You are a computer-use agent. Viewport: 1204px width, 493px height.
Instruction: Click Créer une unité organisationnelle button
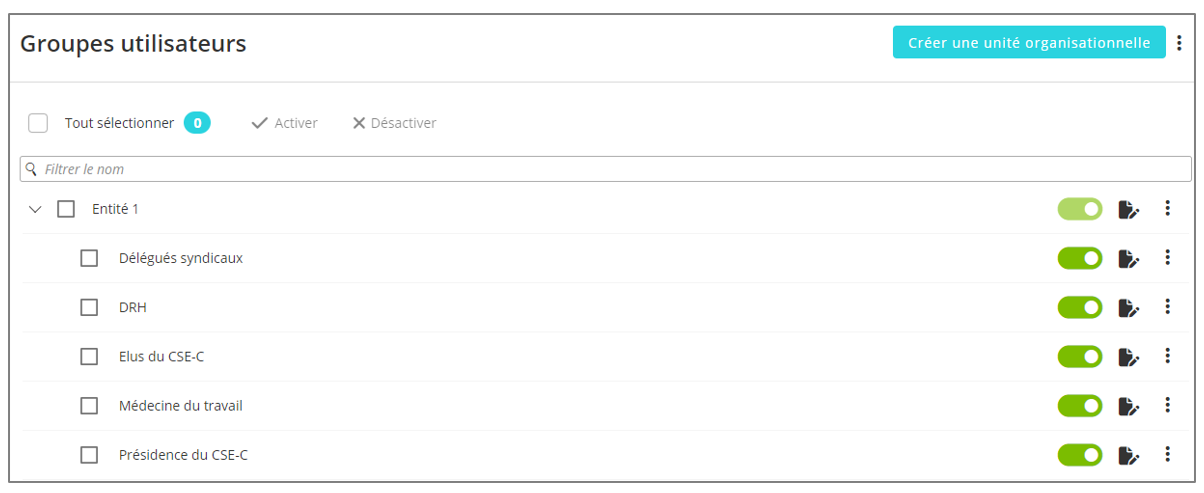1029,42
